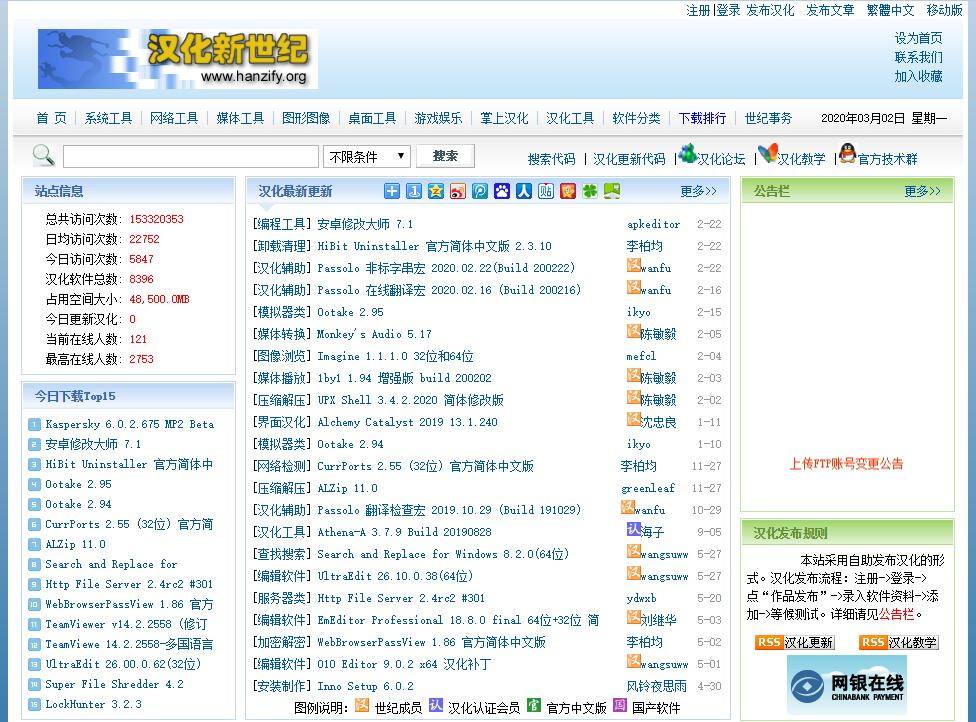Click the 汉化新世纪 site logo
Image resolution: width=976 pixels, height=722 pixels.
[178, 59]
